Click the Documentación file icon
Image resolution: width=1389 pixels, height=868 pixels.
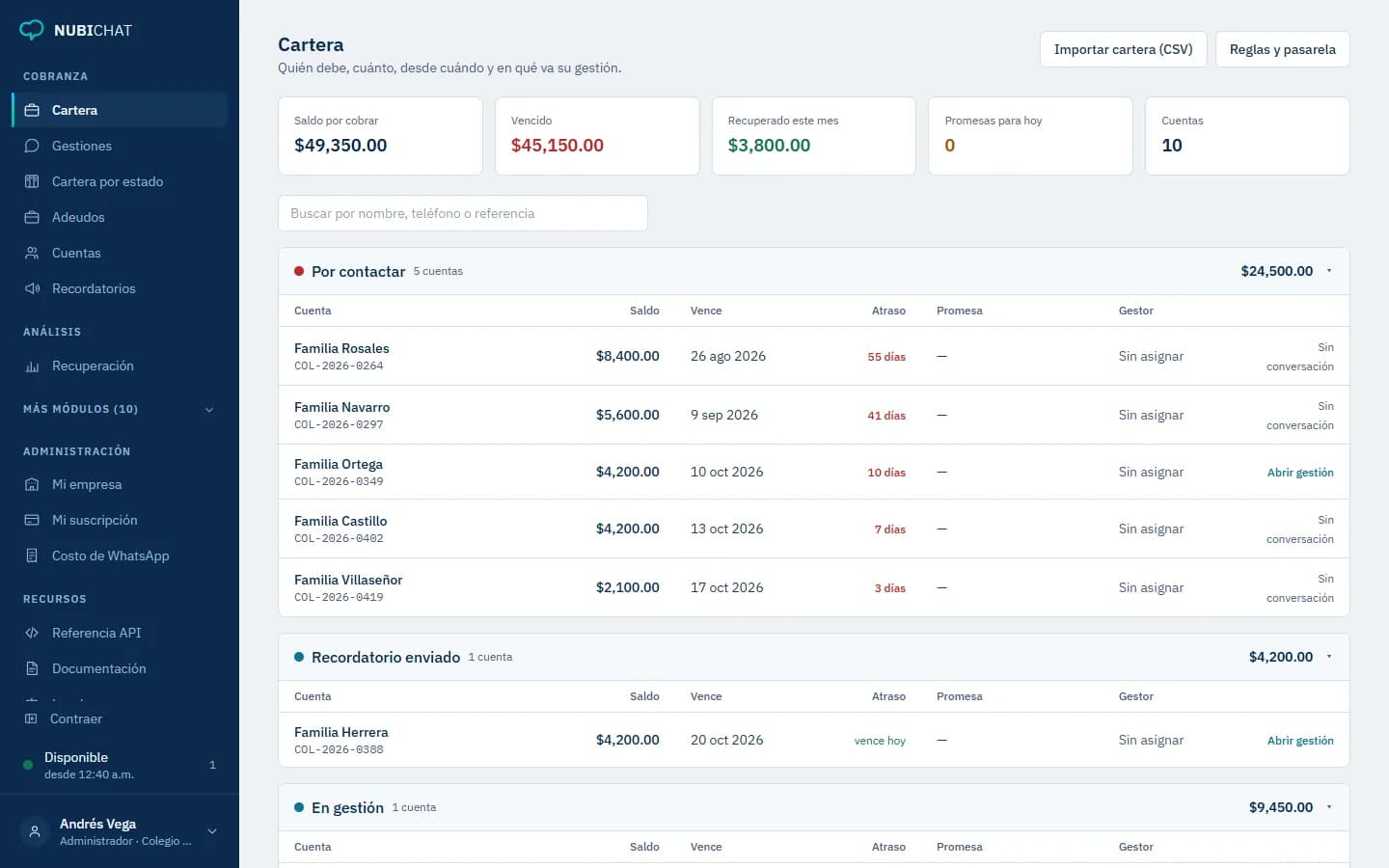tap(32, 668)
